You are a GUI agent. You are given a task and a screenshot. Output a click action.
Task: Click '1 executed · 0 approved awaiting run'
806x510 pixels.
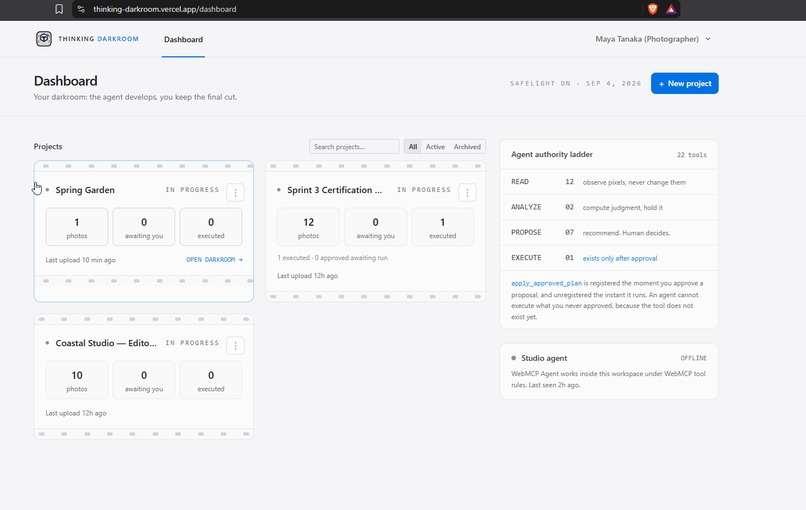coord(333,258)
